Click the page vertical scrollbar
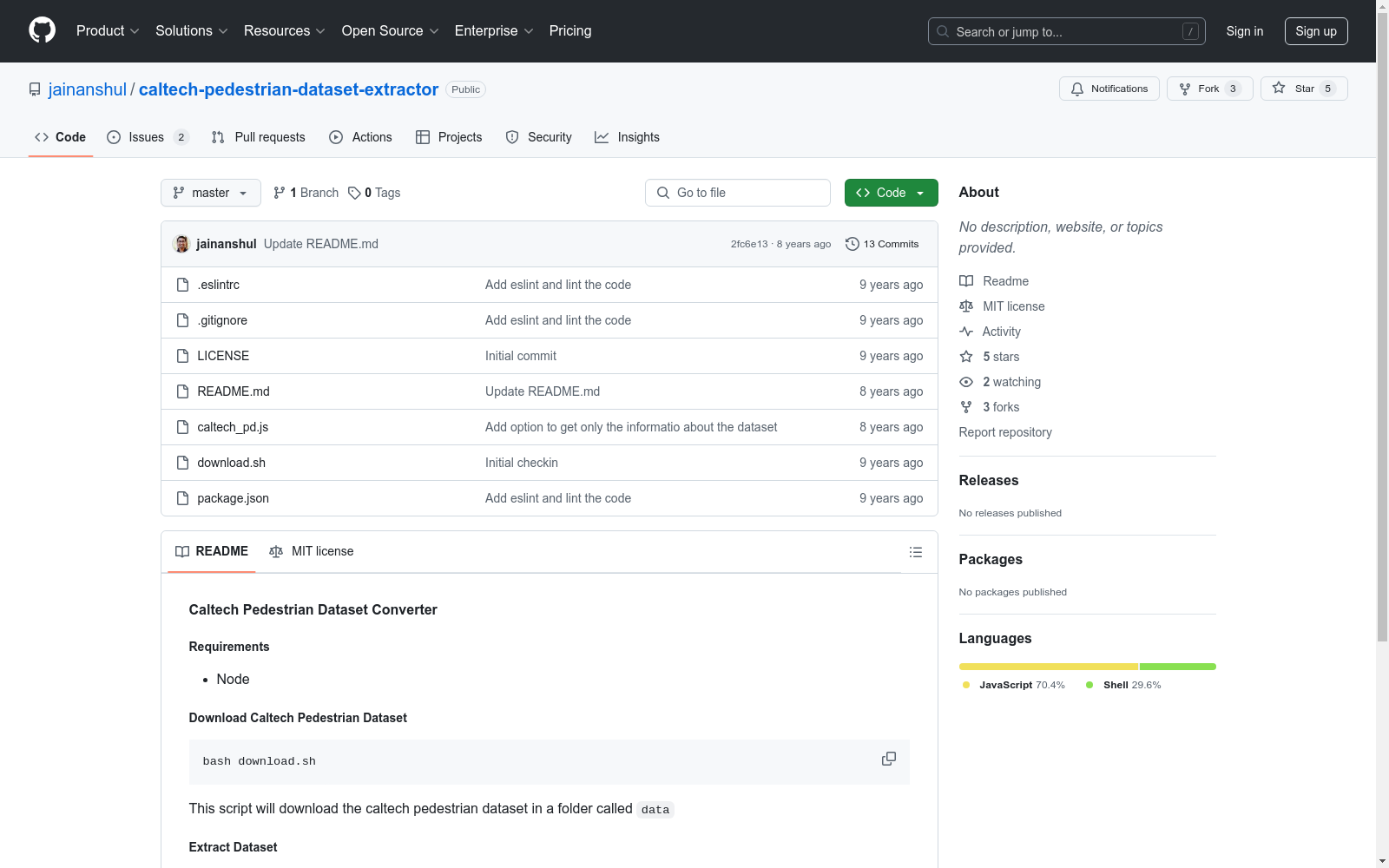This screenshot has height=868, width=1389. pos(1382,325)
